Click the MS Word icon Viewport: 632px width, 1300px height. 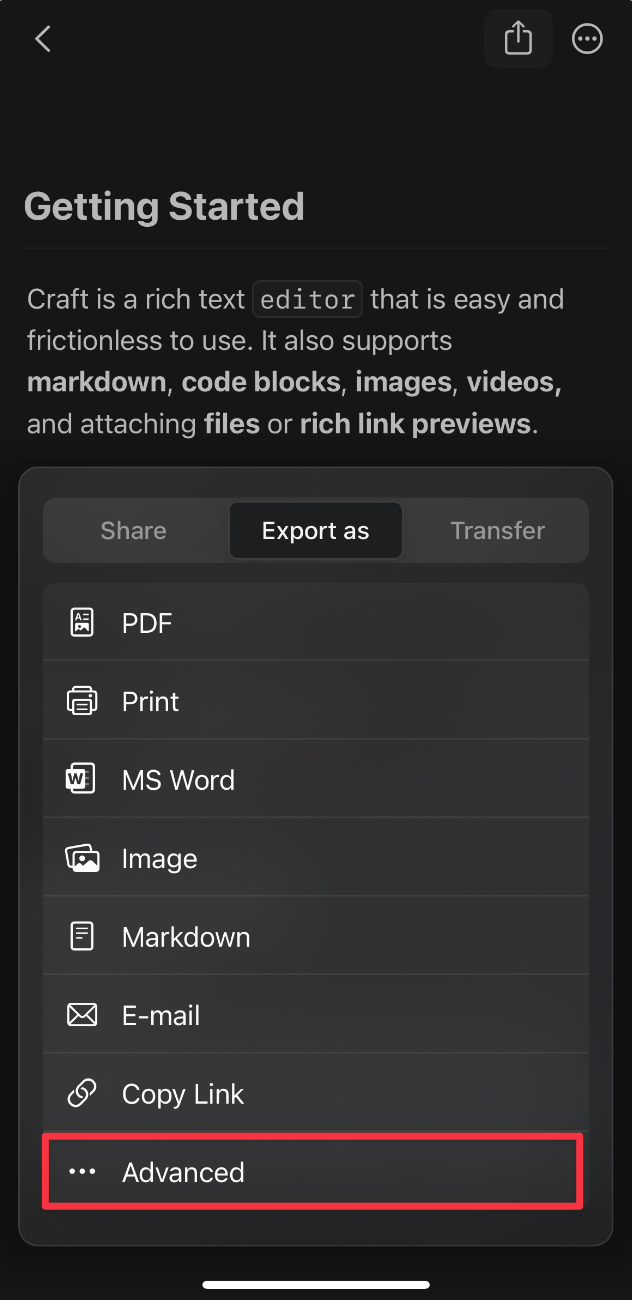(82, 779)
